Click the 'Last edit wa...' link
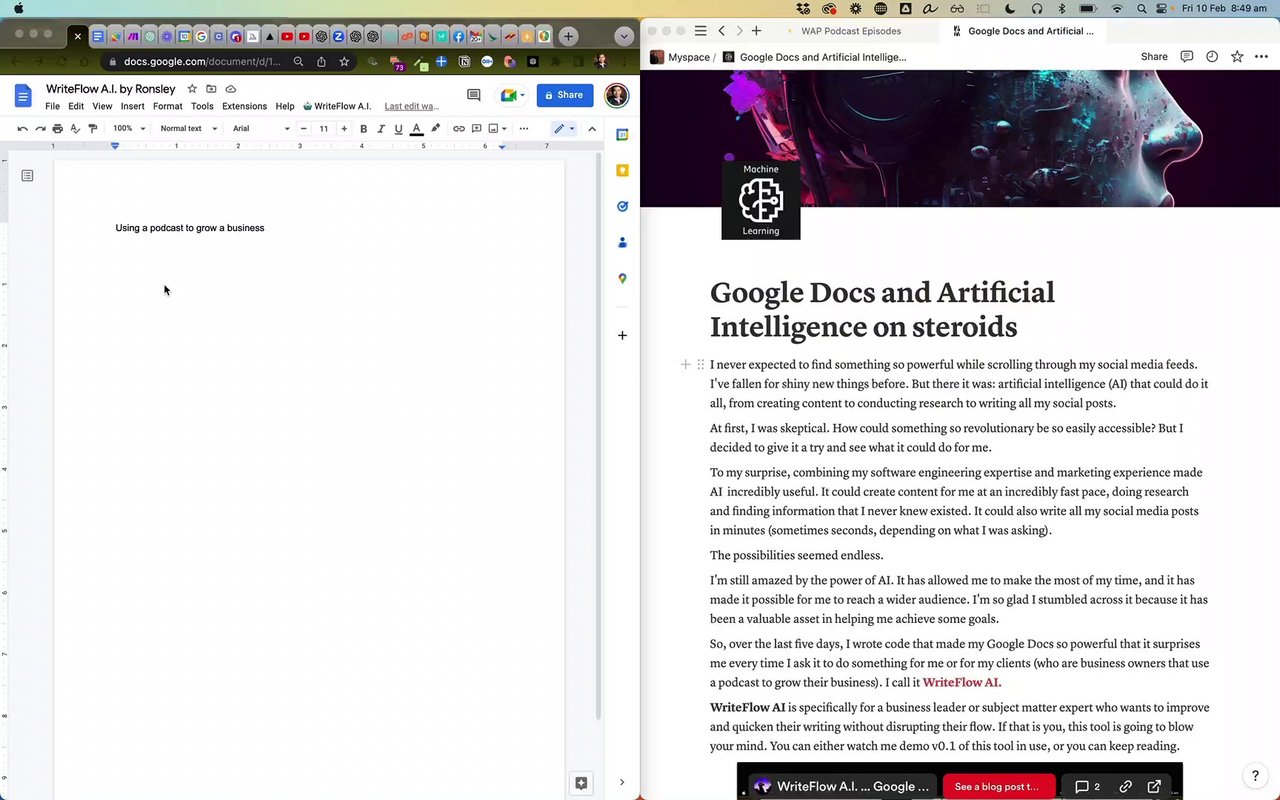 412,106
